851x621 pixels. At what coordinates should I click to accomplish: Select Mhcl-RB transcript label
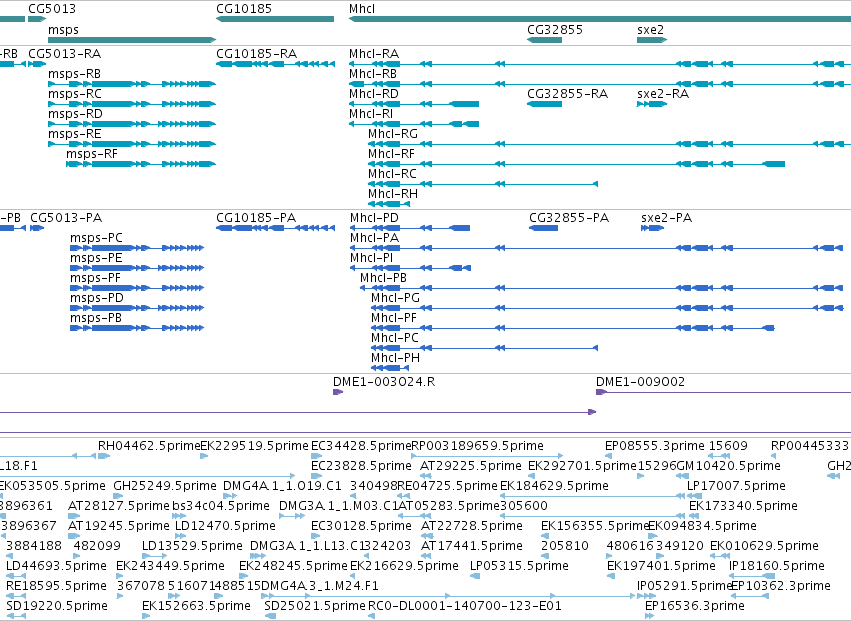[373, 74]
